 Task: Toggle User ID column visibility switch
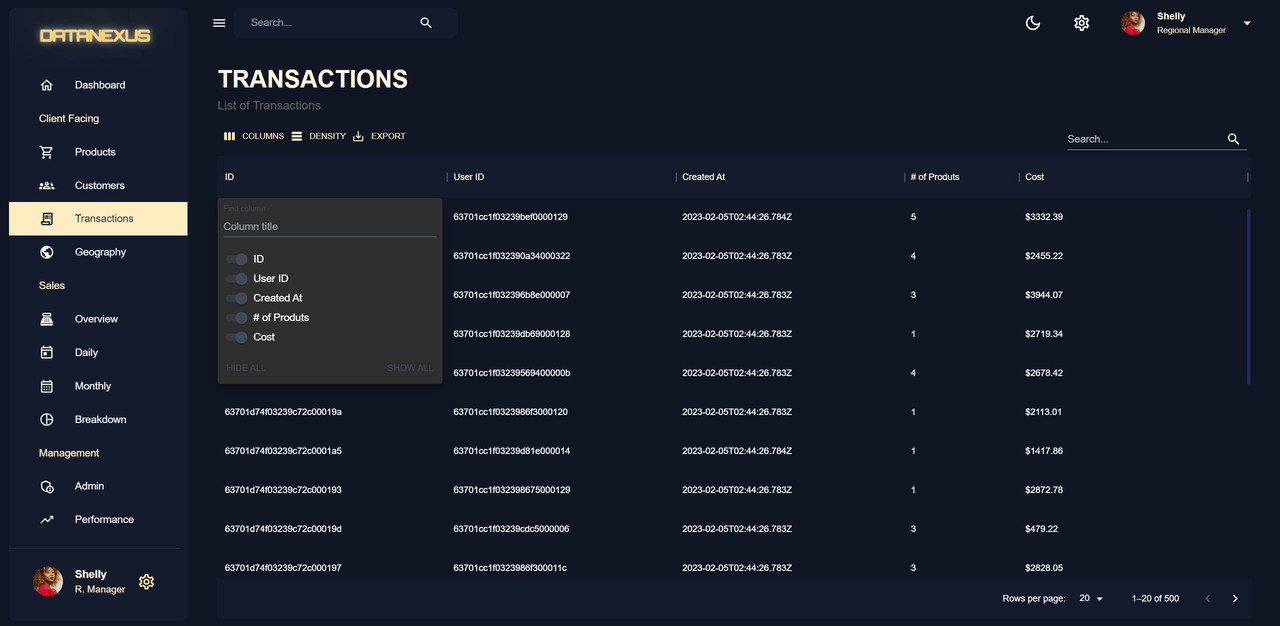tap(237, 279)
